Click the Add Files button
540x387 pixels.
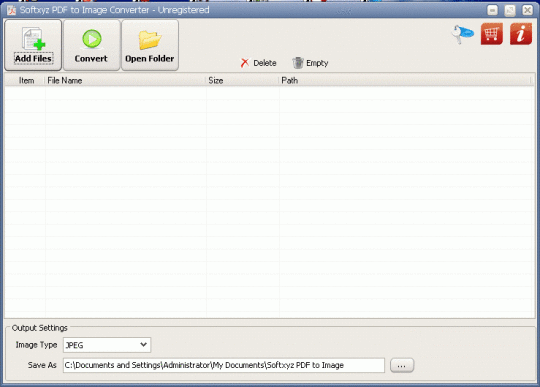click(x=33, y=45)
